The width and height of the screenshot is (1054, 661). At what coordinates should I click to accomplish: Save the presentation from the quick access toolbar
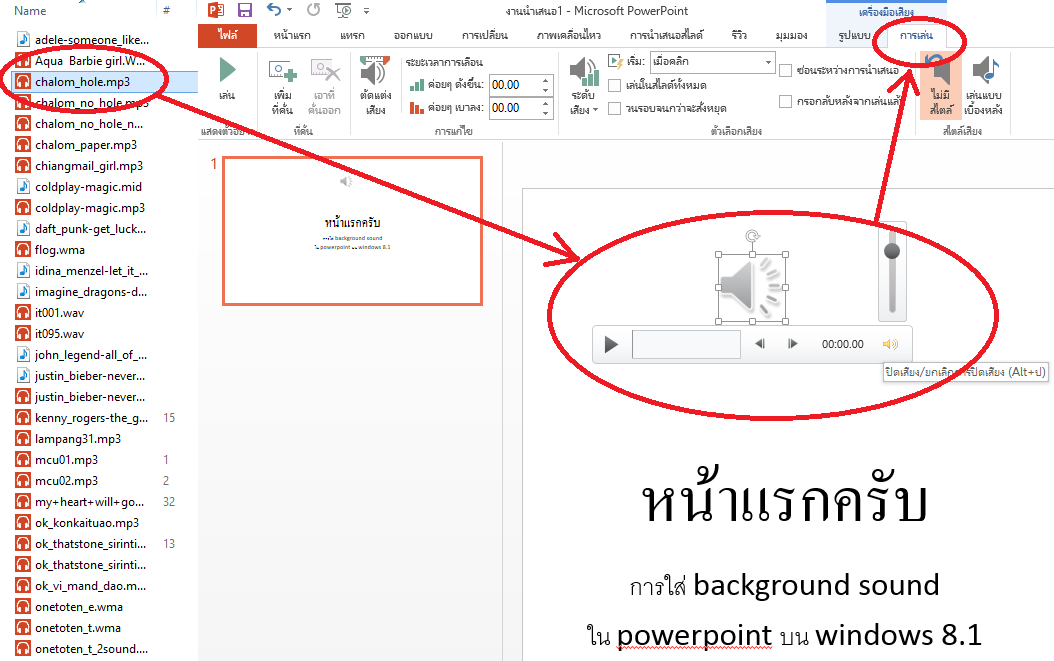245,10
